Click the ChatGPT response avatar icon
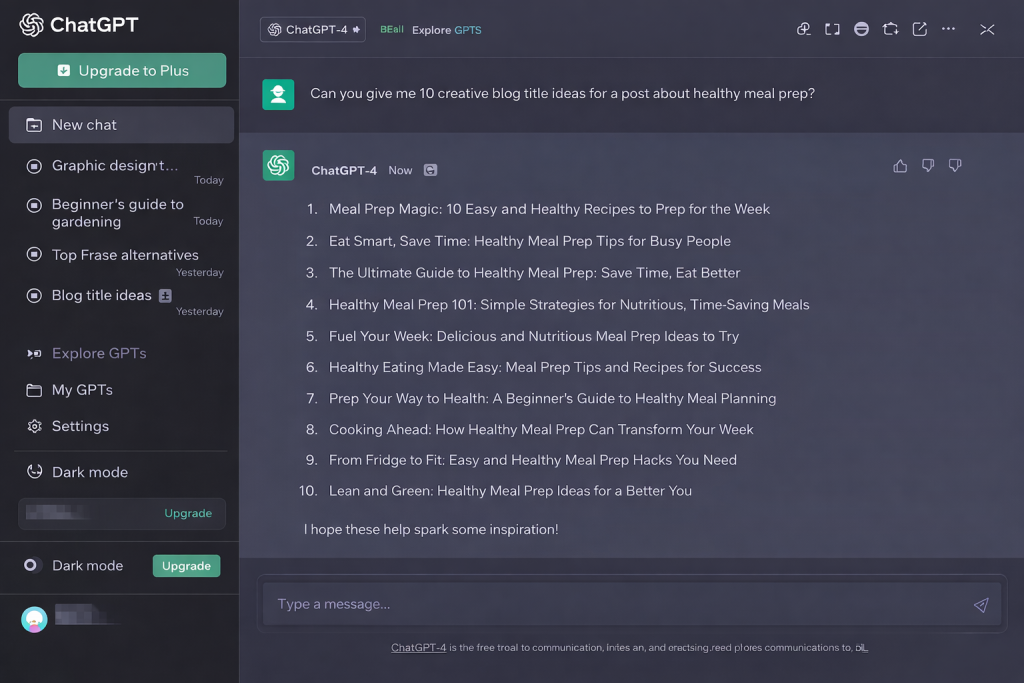 [x=278, y=165]
